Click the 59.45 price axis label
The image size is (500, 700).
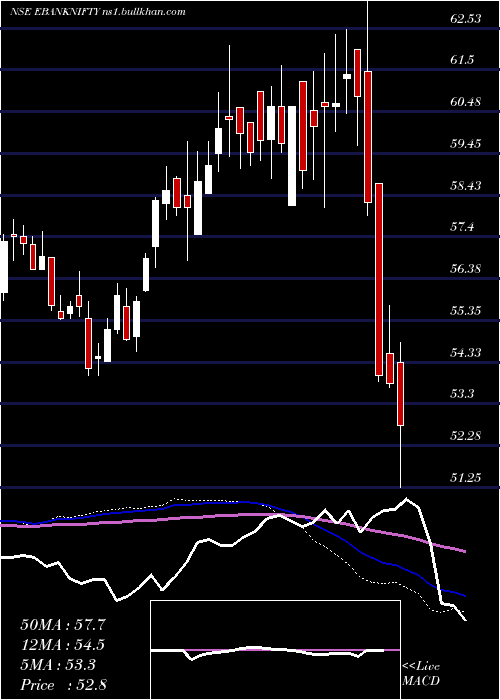pyautogui.click(x=466, y=144)
